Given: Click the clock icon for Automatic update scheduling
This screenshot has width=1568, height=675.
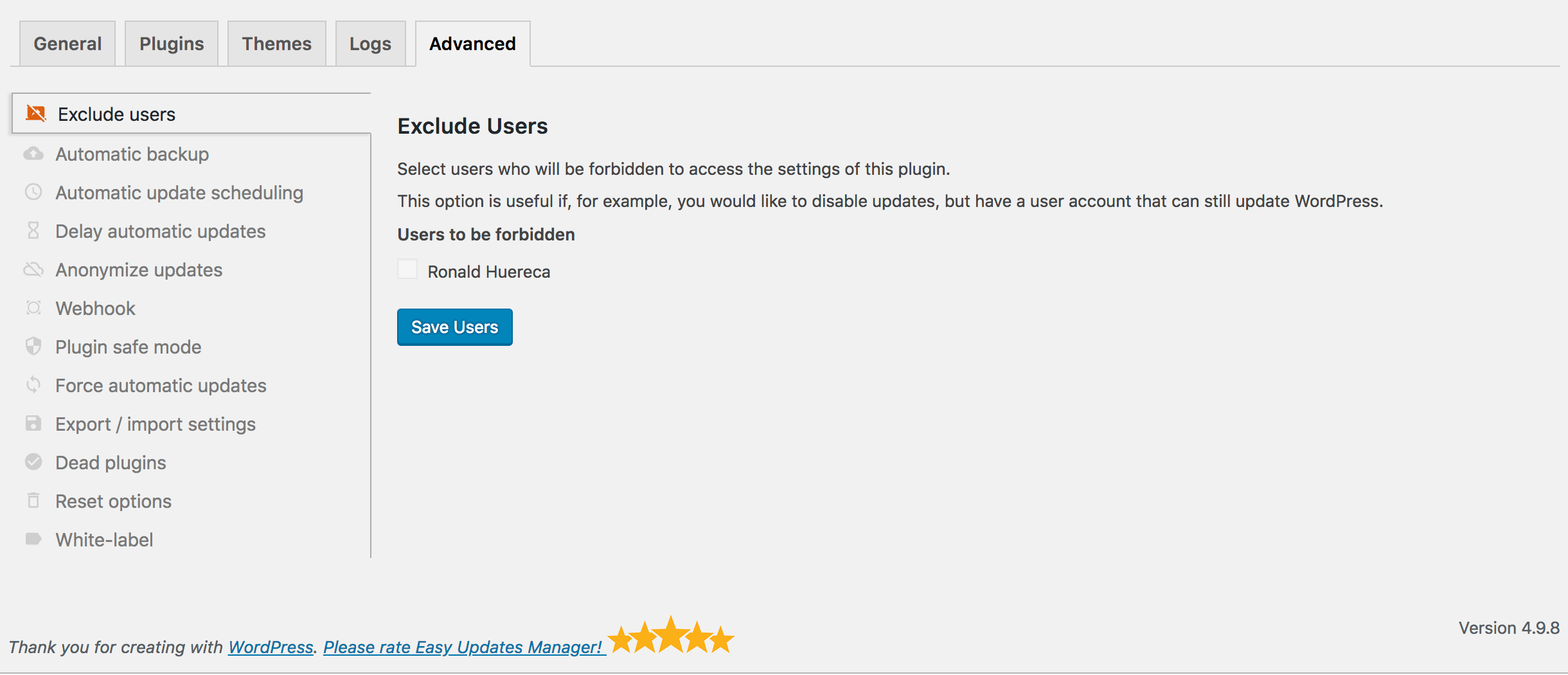Looking at the screenshot, I should pyautogui.click(x=33, y=192).
